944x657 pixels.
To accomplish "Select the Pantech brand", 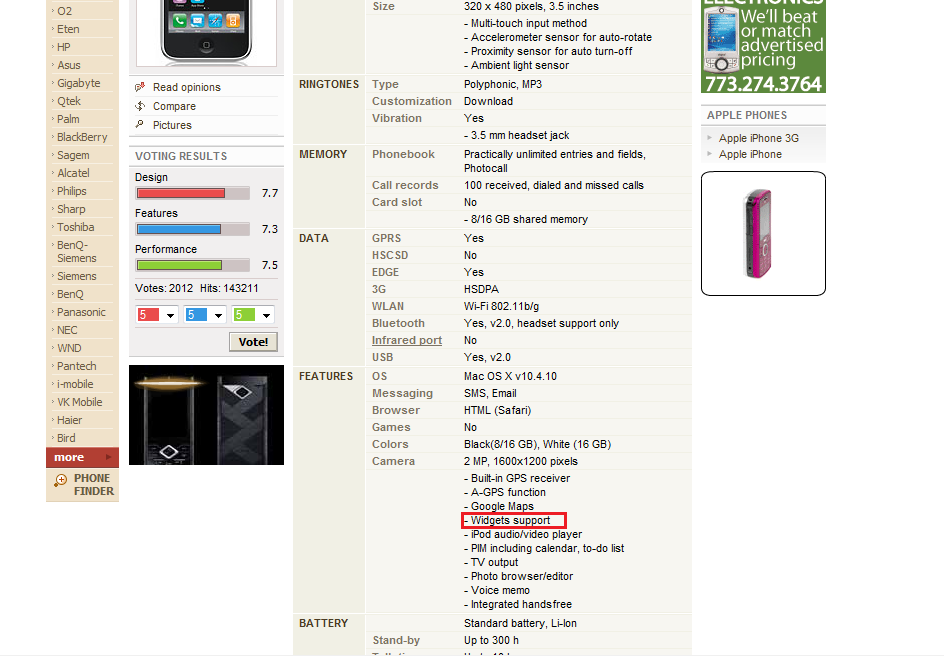I will 76,367.
